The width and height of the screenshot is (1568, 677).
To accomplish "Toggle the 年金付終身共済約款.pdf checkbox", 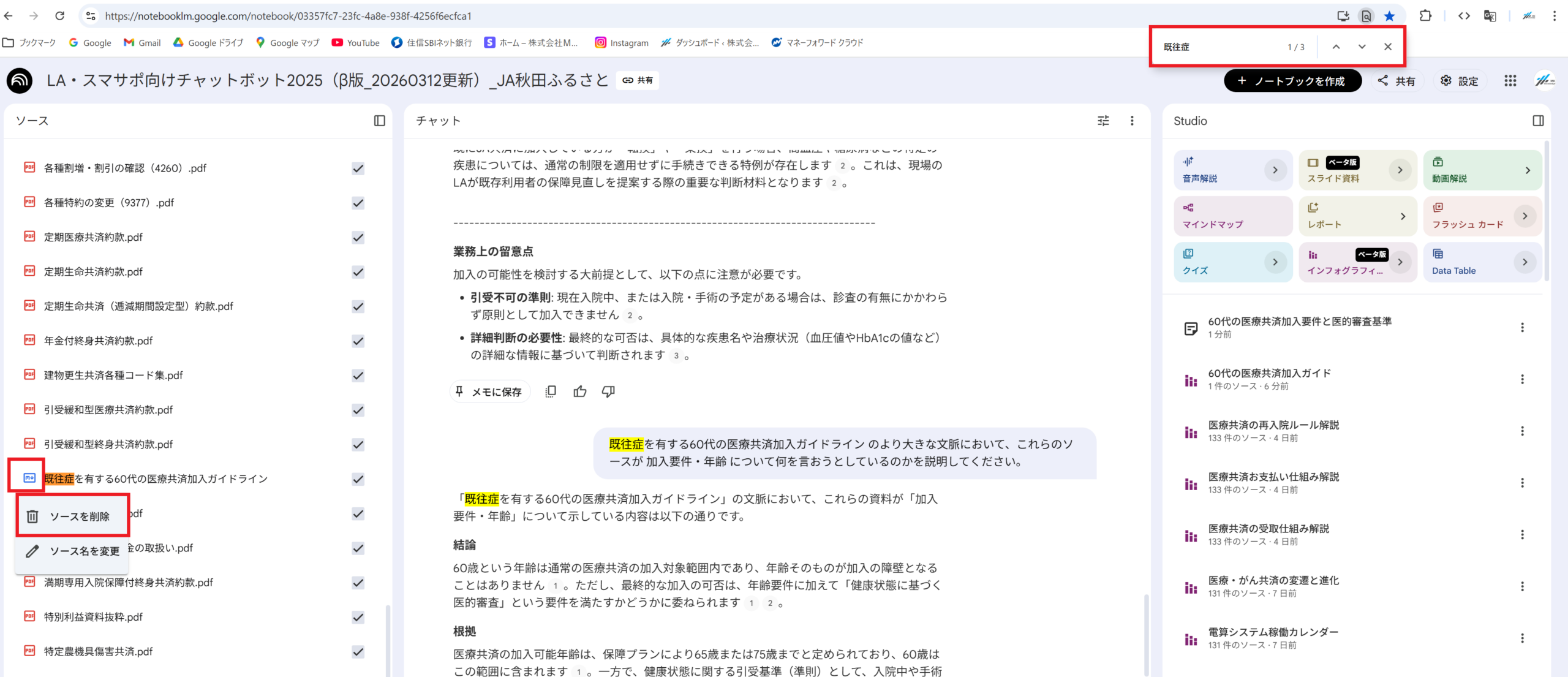I will point(358,341).
